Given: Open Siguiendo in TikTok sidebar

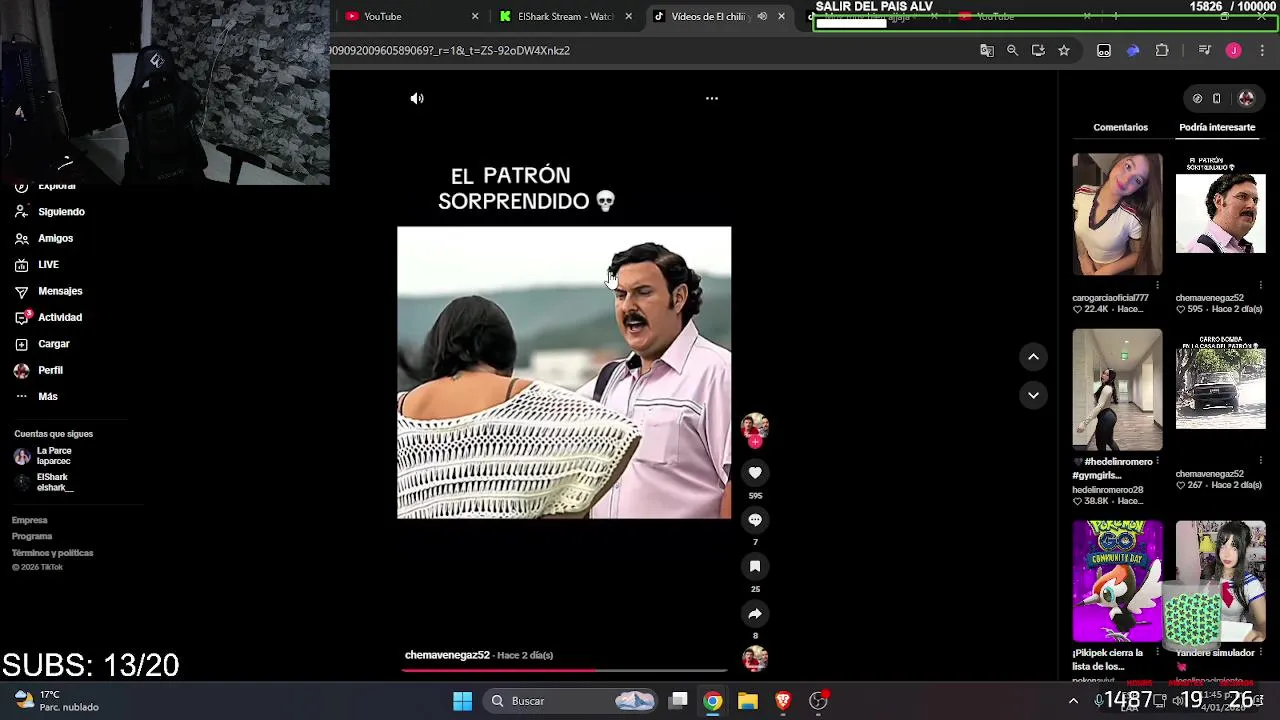Looking at the screenshot, I should tap(61, 212).
